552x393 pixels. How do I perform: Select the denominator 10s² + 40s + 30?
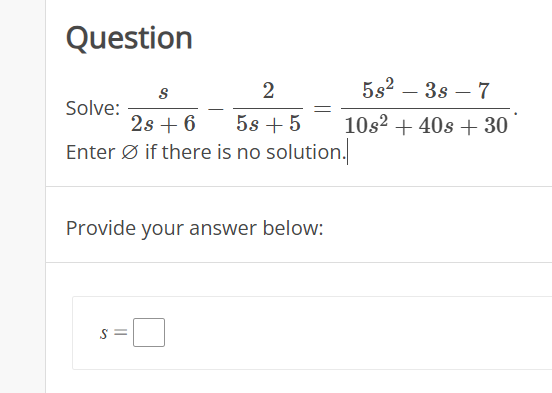[x=426, y=124]
